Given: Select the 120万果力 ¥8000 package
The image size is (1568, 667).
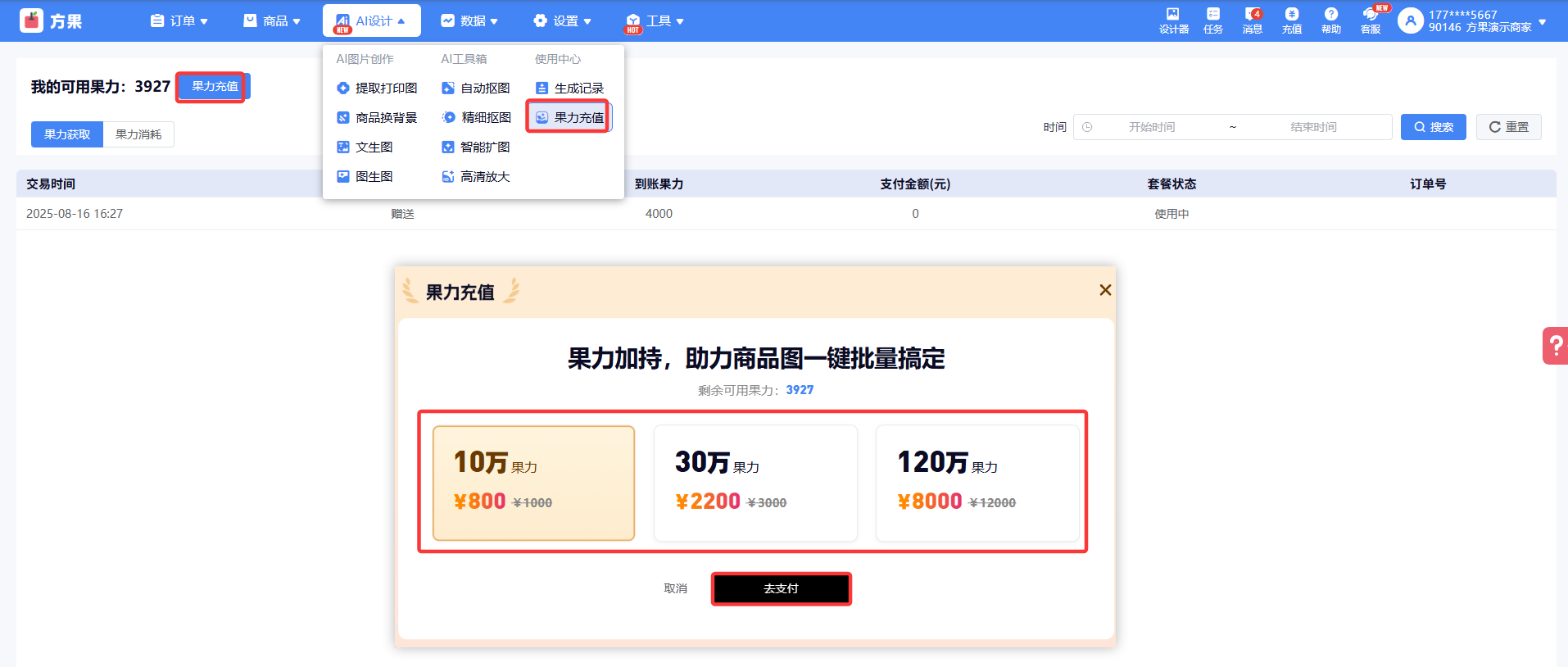Looking at the screenshot, I should pos(977,483).
